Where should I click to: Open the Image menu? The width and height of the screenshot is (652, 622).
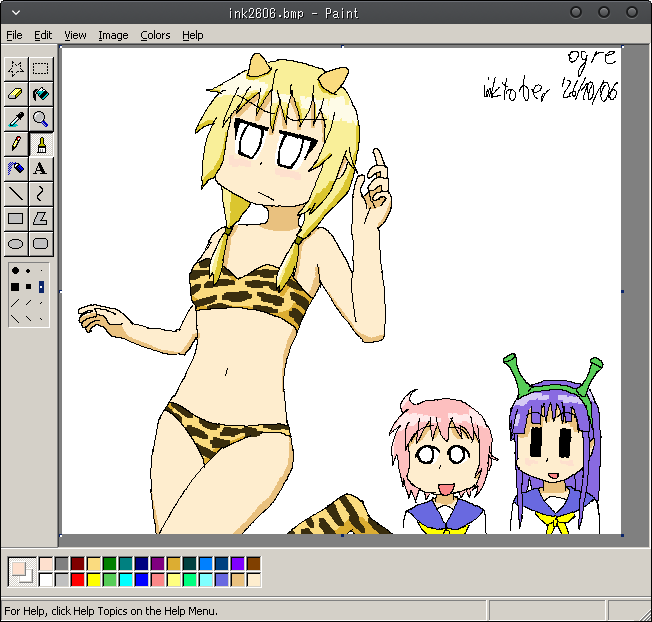pyautogui.click(x=113, y=35)
